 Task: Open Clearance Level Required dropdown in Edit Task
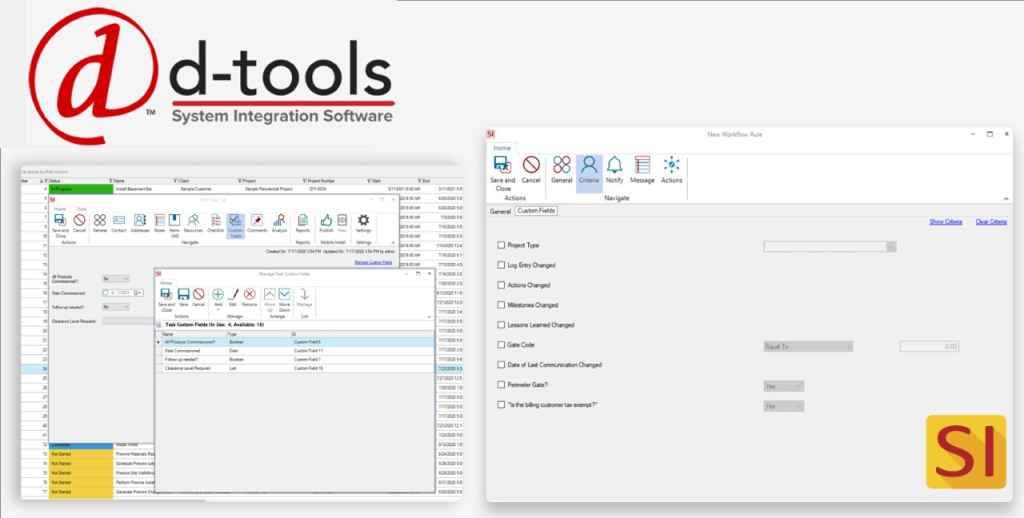coord(128,321)
